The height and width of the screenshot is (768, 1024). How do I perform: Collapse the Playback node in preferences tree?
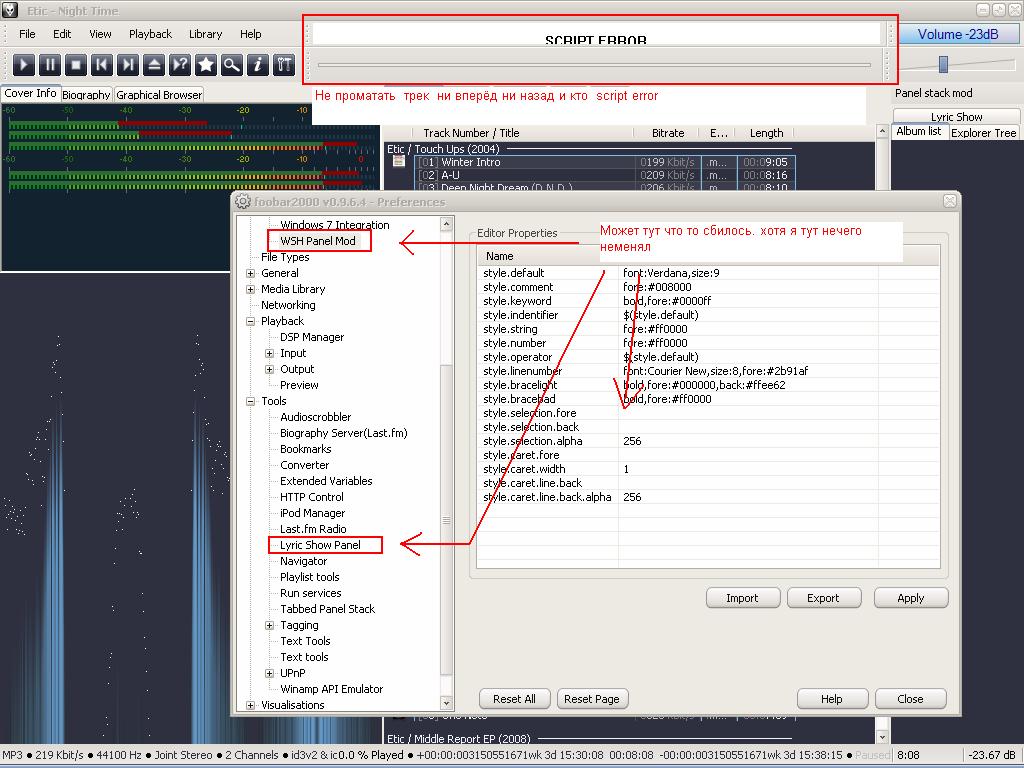[251, 321]
